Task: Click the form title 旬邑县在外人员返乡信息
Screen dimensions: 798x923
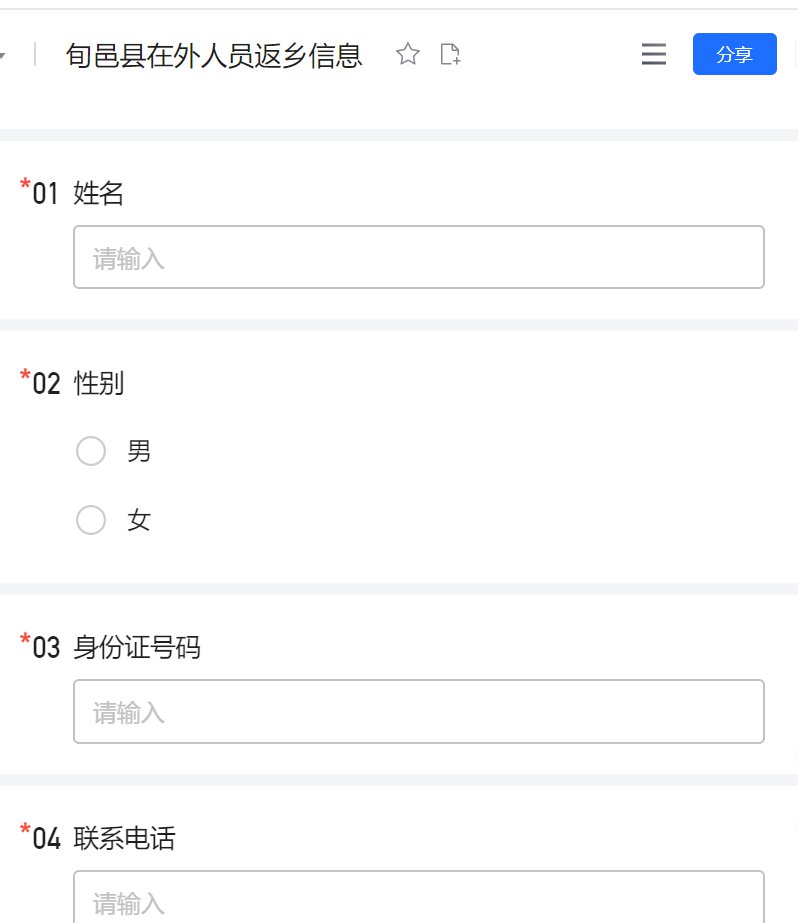Action: point(214,55)
